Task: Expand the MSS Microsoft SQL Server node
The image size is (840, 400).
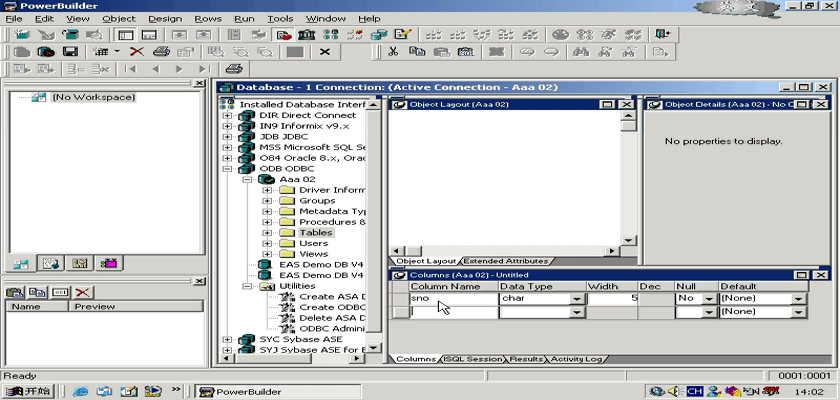Action: pos(227,147)
